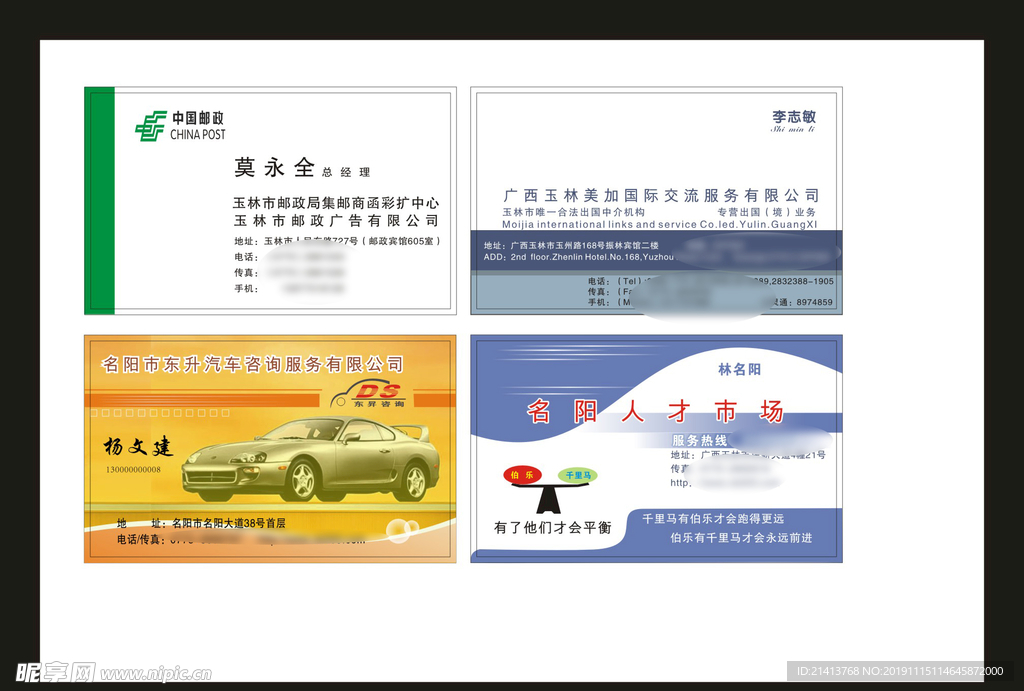
Task: Select 广西玉林美加国际交流服务有限公司 company name
Action: click(x=660, y=195)
